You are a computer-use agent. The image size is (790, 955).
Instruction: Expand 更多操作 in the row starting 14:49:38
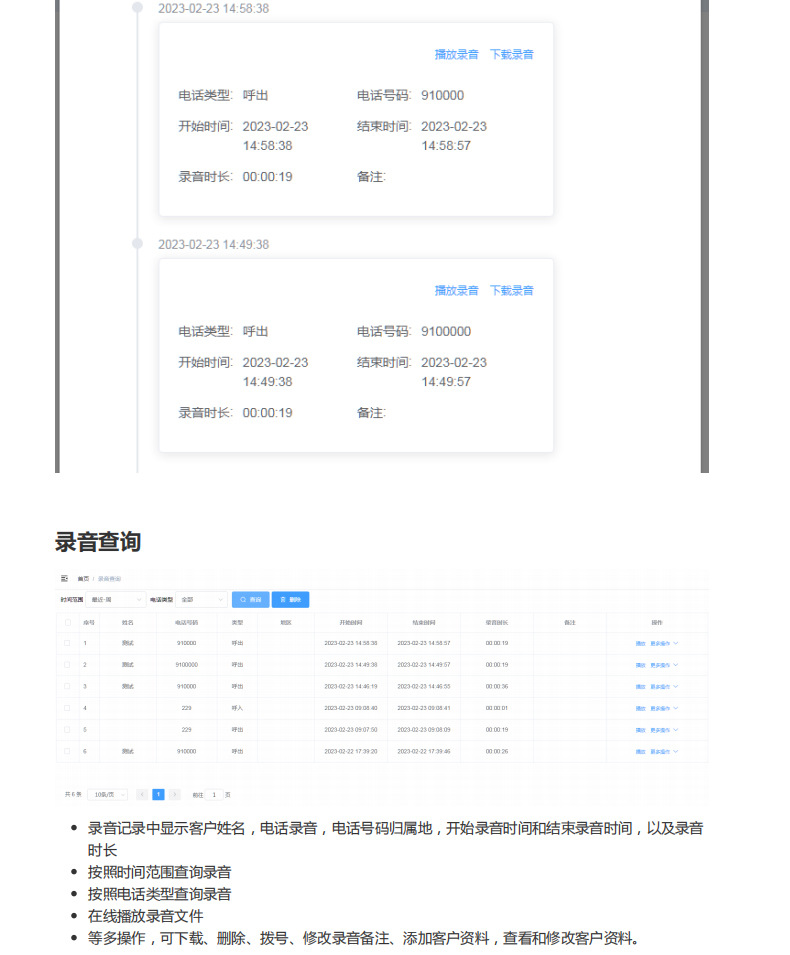tap(664, 665)
